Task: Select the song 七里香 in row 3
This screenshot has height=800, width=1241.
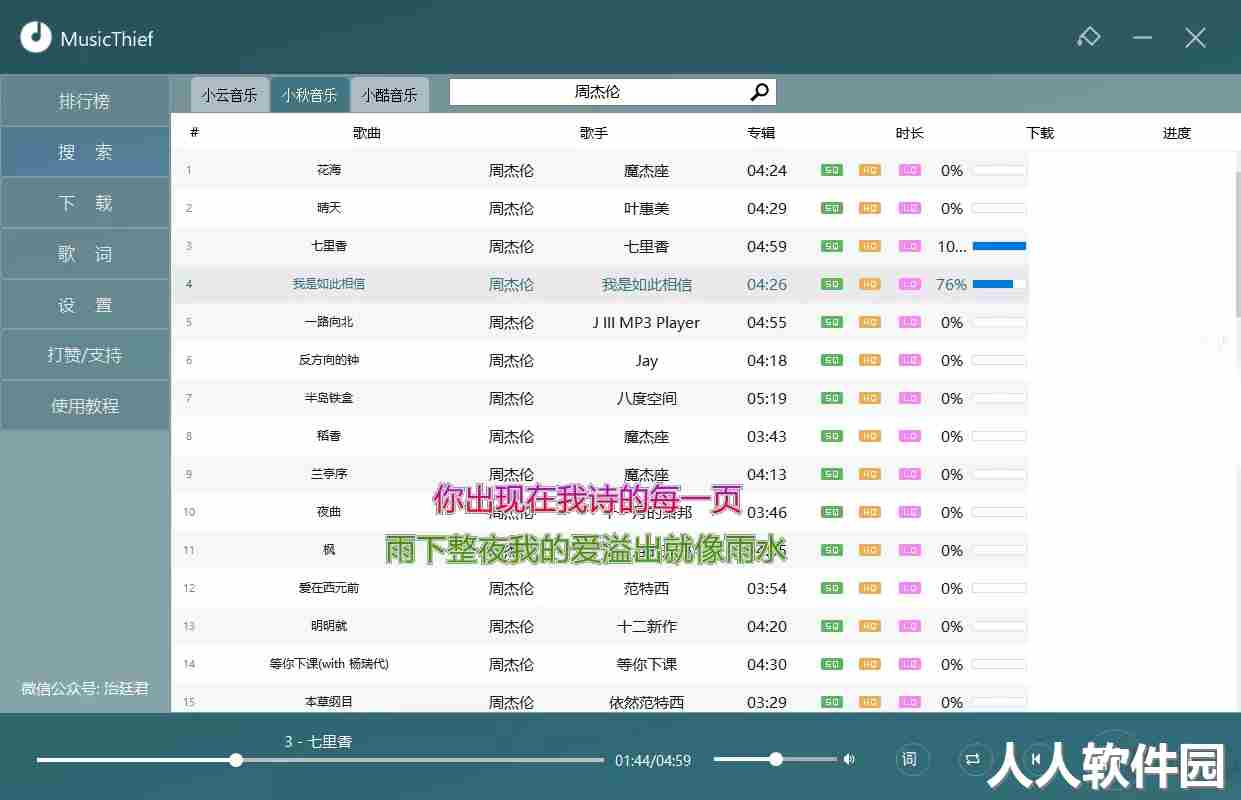Action: [329, 246]
